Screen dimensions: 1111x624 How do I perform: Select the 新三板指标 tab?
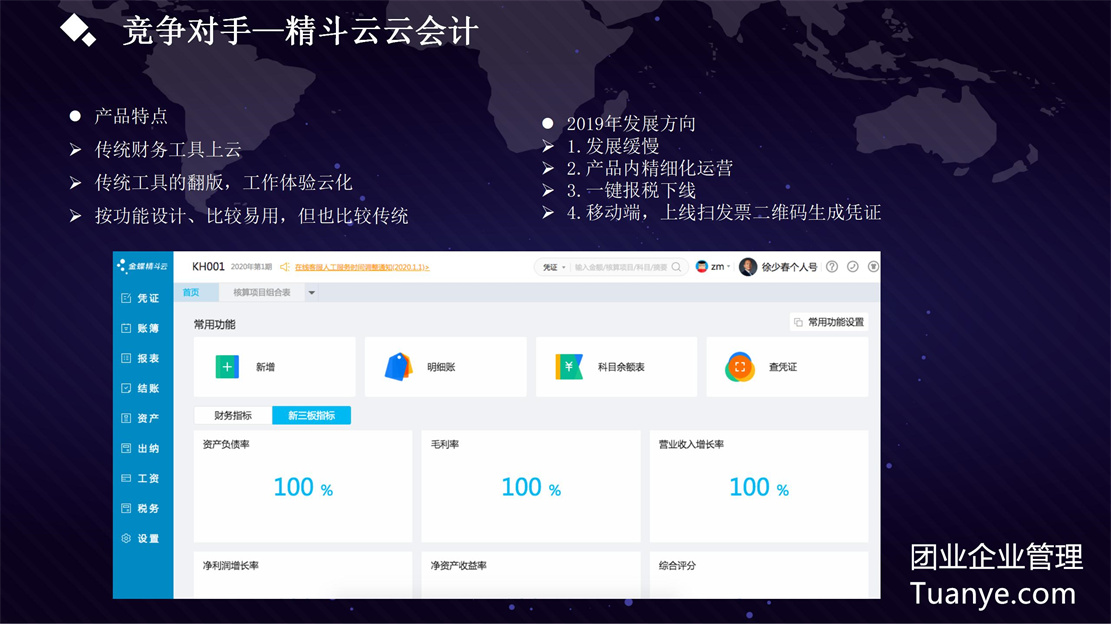click(311, 416)
